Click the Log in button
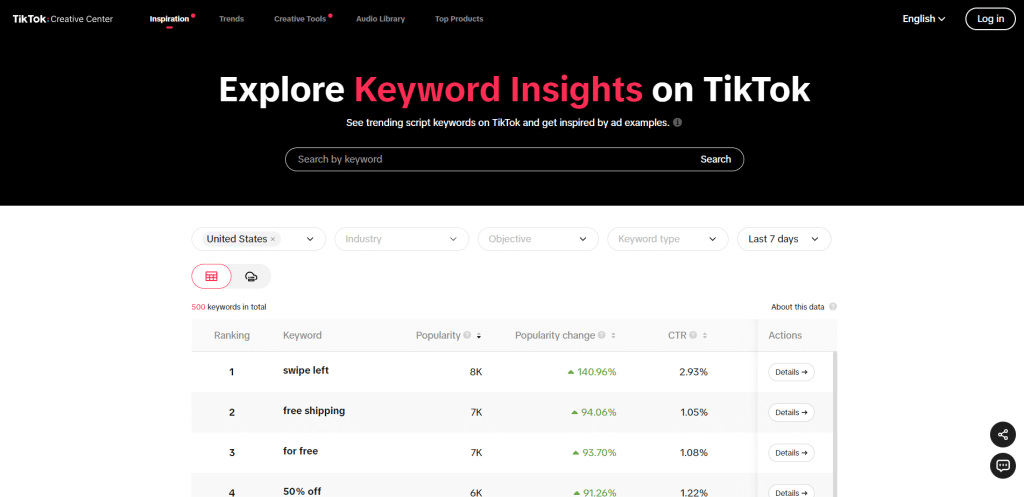Image resolution: width=1024 pixels, height=497 pixels. pyautogui.click(x=990, y=19)
